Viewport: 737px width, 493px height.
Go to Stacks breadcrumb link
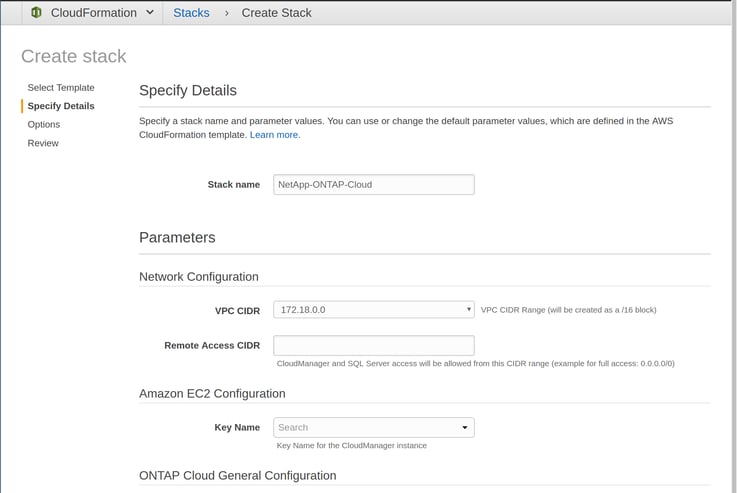[x=191, y=13]
